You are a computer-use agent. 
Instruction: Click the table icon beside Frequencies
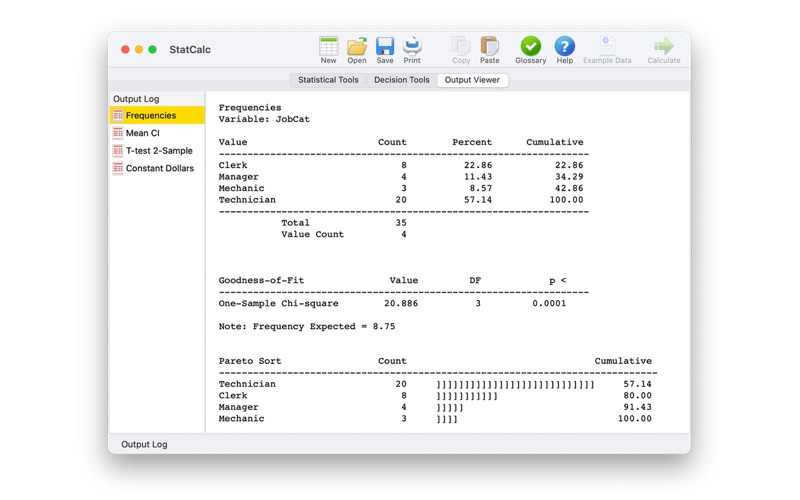tap(118, 115)
